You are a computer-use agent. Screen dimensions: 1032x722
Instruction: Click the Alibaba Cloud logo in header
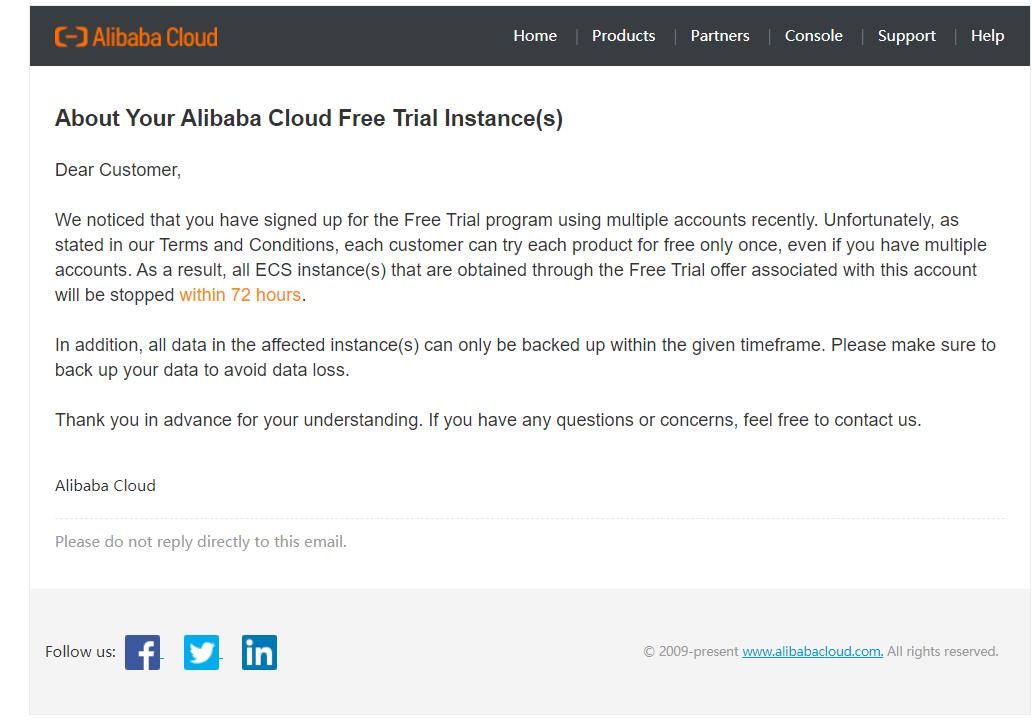pyautogui.click(x=136, y=37)
